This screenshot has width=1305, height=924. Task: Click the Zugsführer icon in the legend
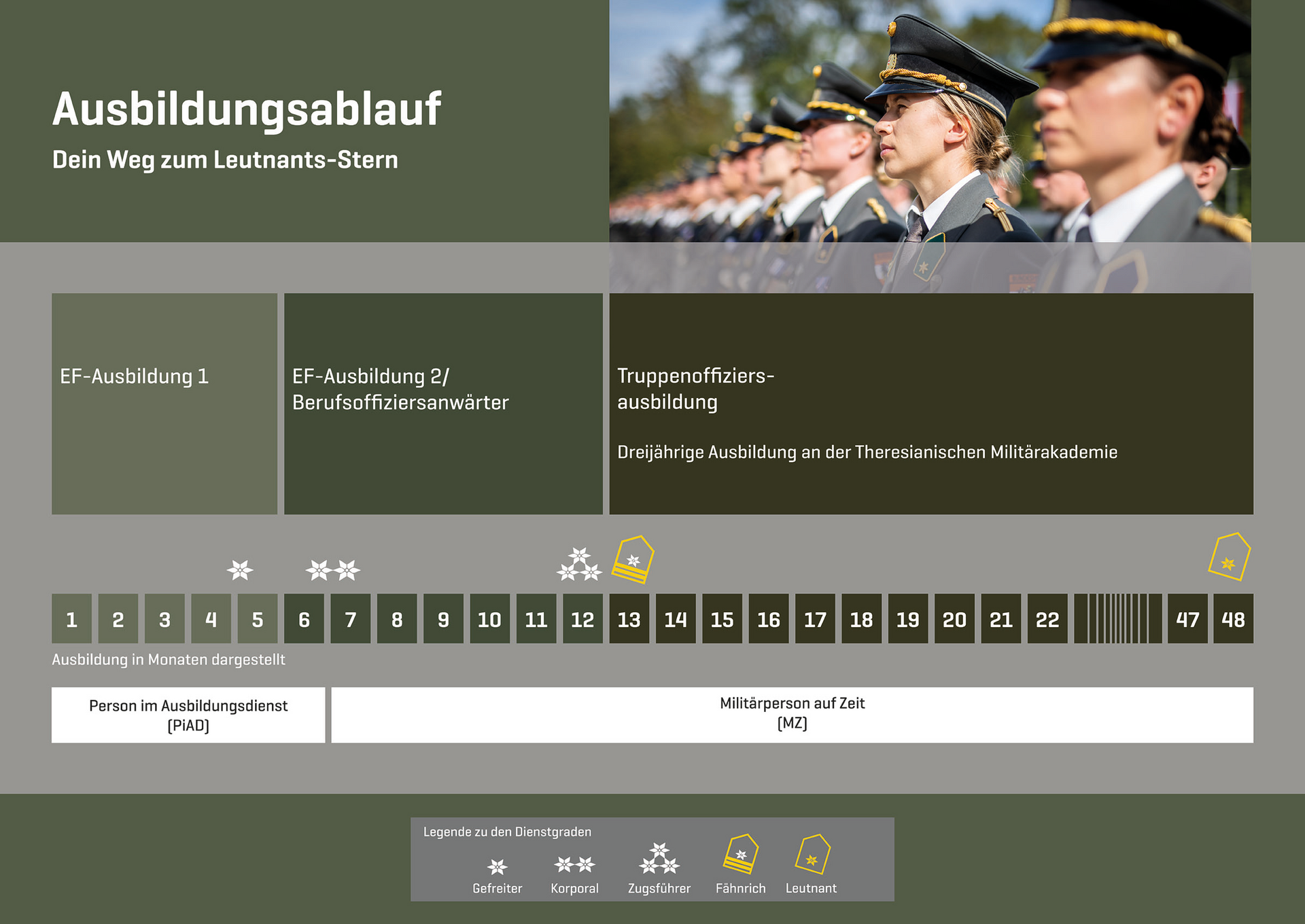coord(659,859)
